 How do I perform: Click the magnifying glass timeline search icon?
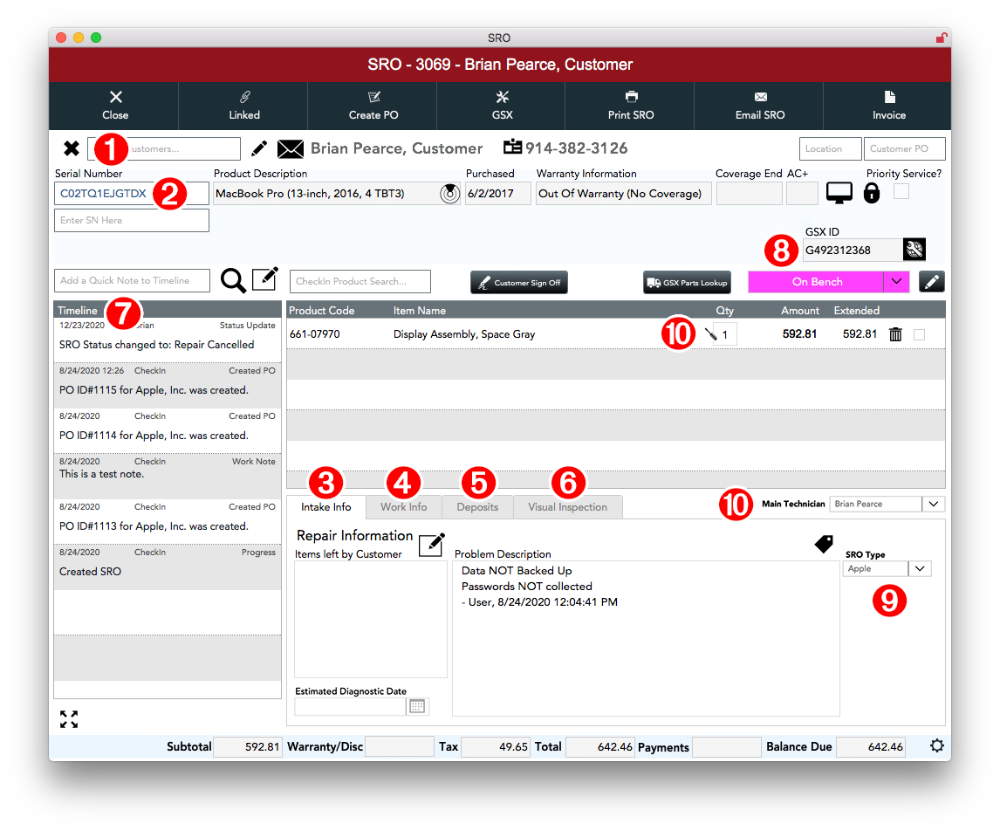tap(233, 281)
